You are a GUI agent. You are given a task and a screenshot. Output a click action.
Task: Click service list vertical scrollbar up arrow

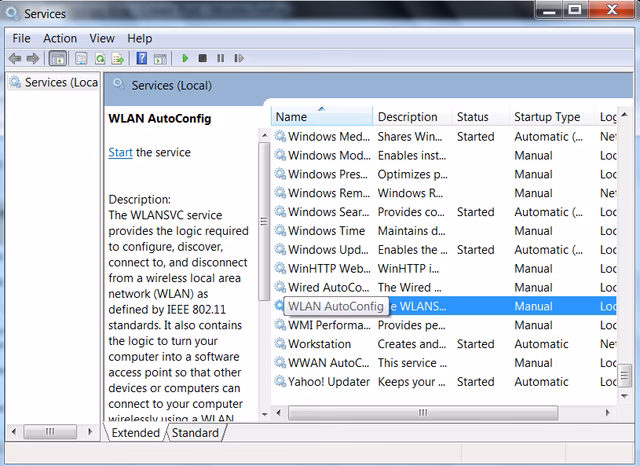(624, 115)
